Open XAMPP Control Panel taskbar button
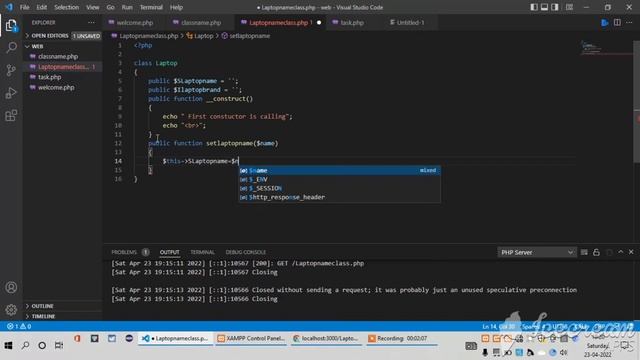The height and width of the screenshot is (360, 640). (251, 338)
